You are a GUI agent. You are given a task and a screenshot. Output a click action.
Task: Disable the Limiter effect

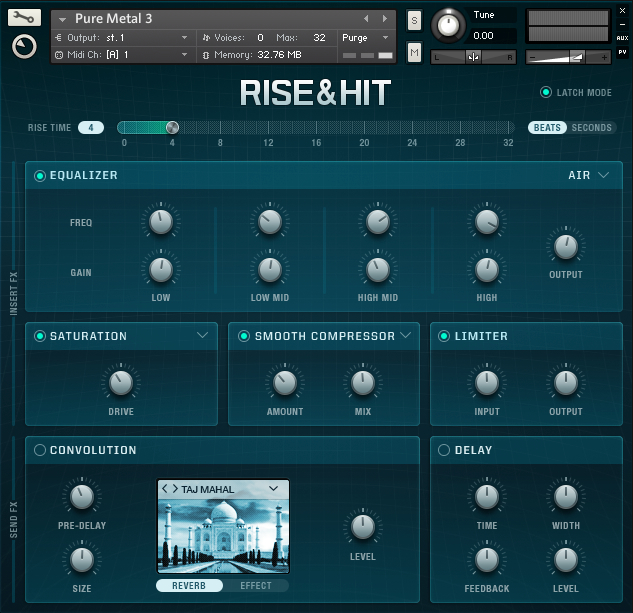pos(444,336)
